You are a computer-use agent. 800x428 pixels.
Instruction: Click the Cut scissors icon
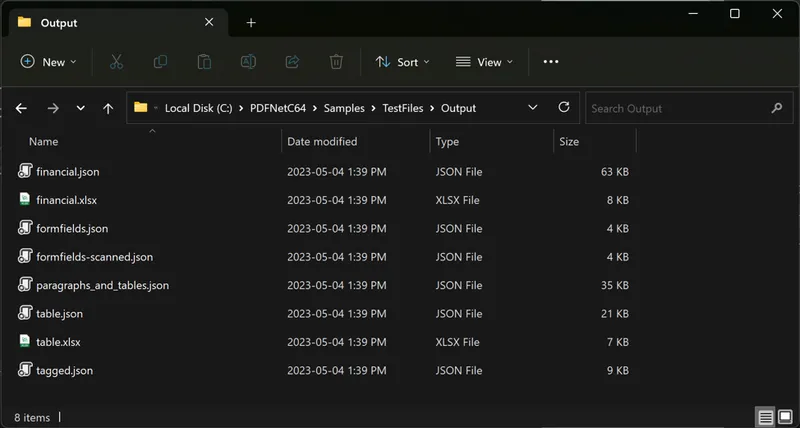[x=116, y=62]
